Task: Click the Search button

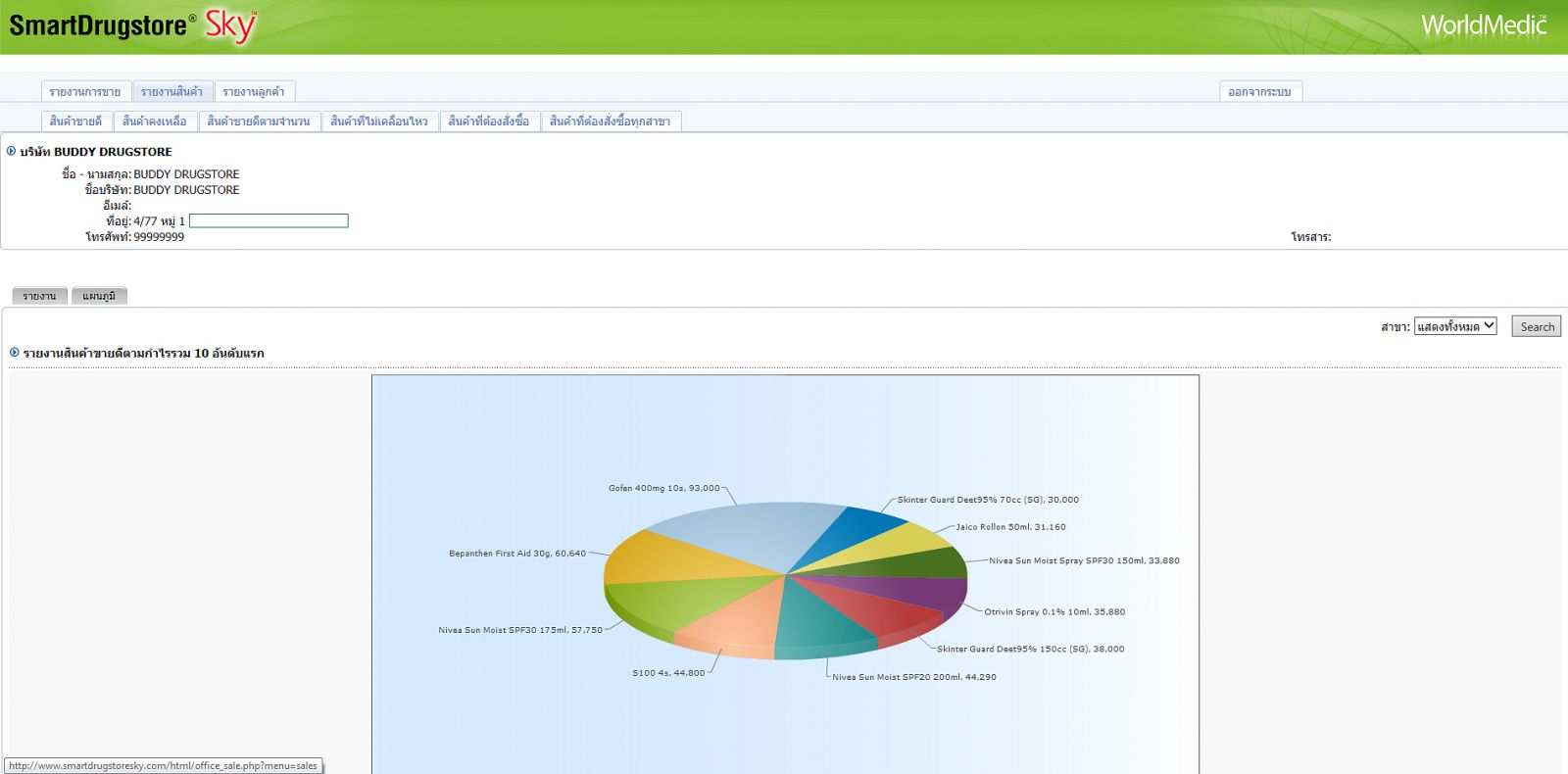Action: (1537, 326)
